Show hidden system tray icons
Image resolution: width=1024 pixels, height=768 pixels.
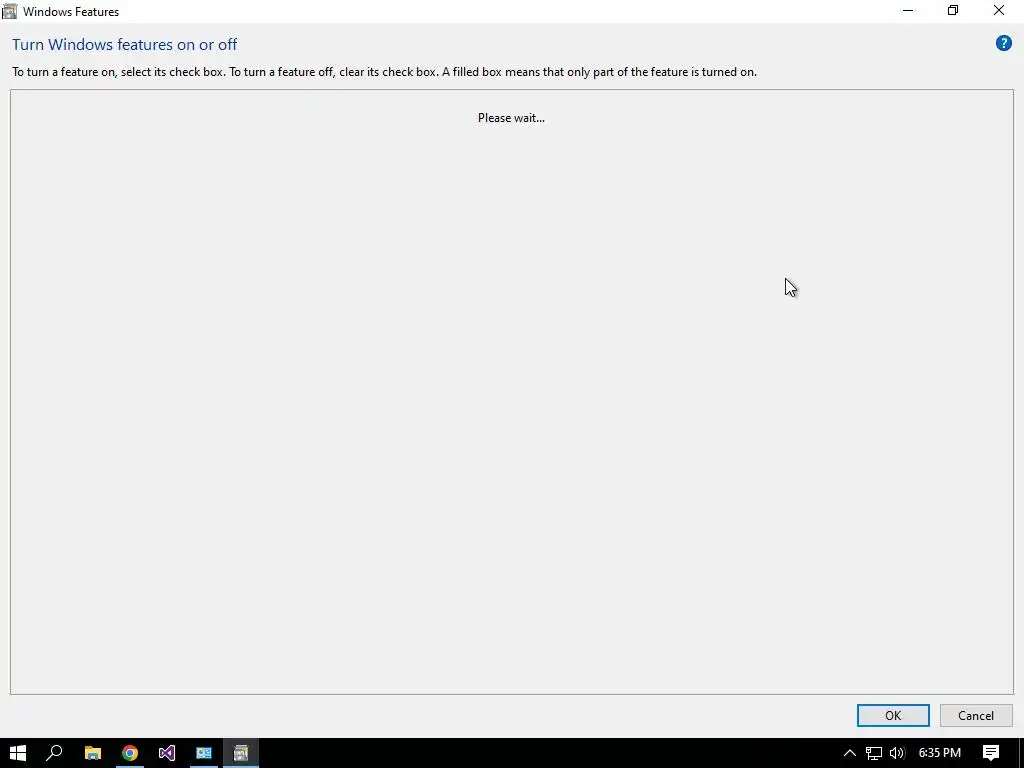pyautogui.click(x=849, y=753)
